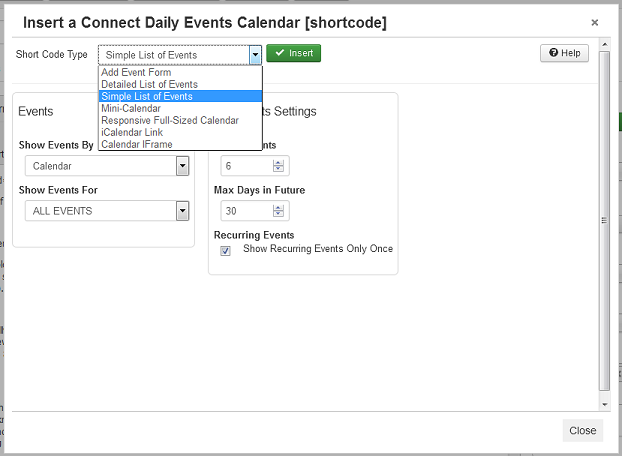Decrease the Max Days in Future value
The image size is (622, 456).
[278, 214]
